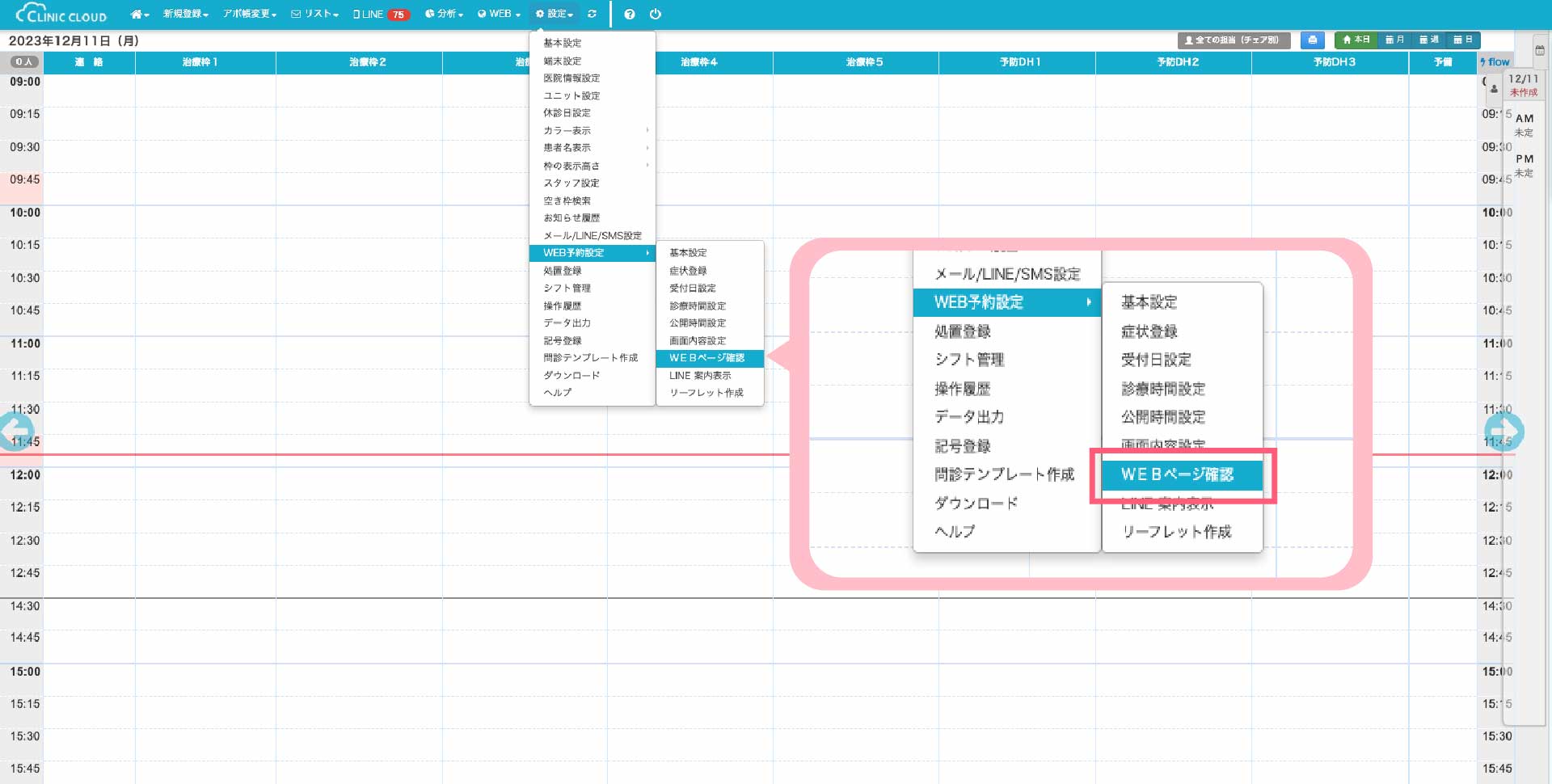The height and width of the screenshot is (784, 1552).
Task: Switch to 週 (week) view
Action: coord(1428,40)
